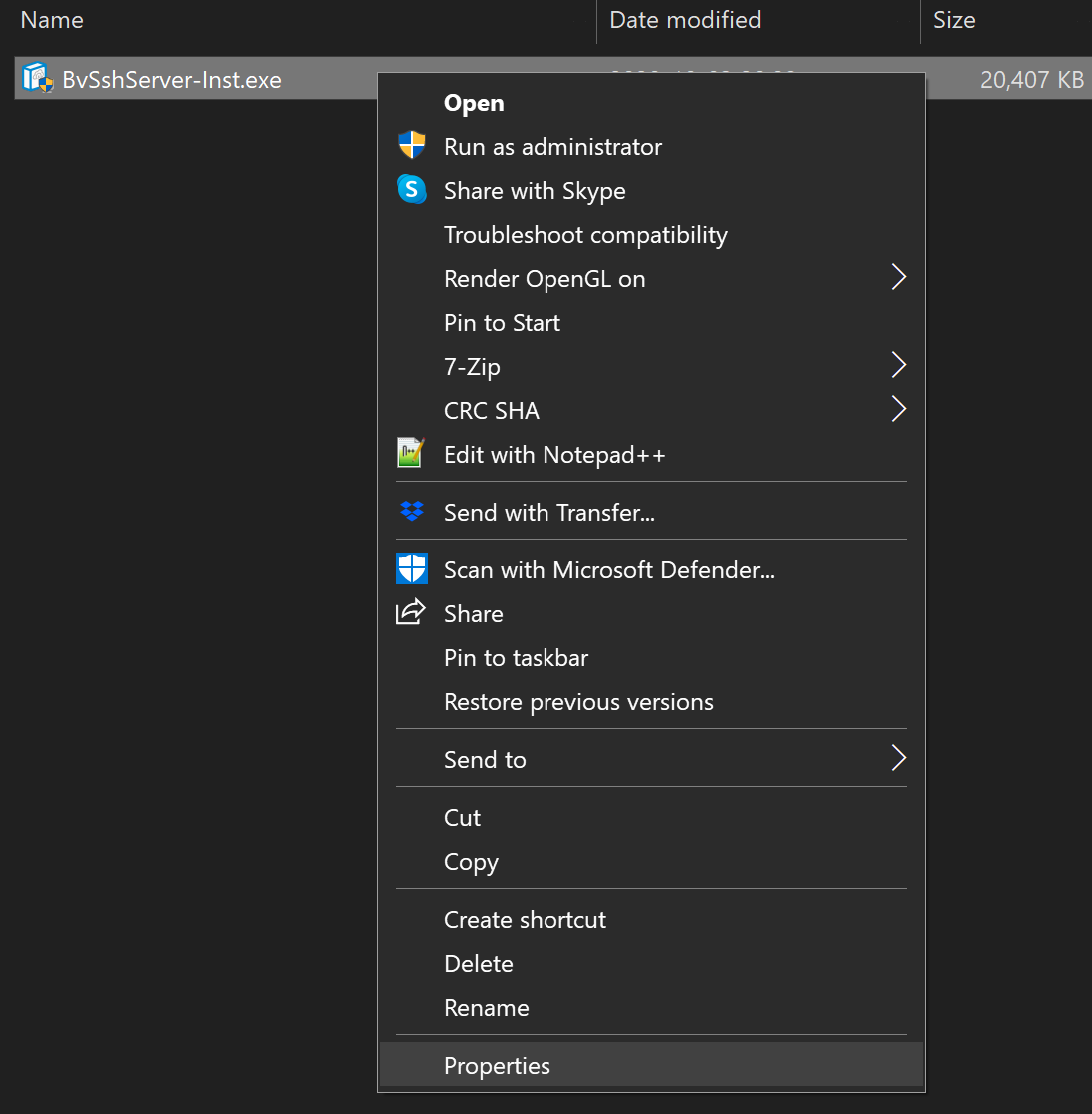Click the BvSshServer-Inst.exe file icon

tap(36, 78)
